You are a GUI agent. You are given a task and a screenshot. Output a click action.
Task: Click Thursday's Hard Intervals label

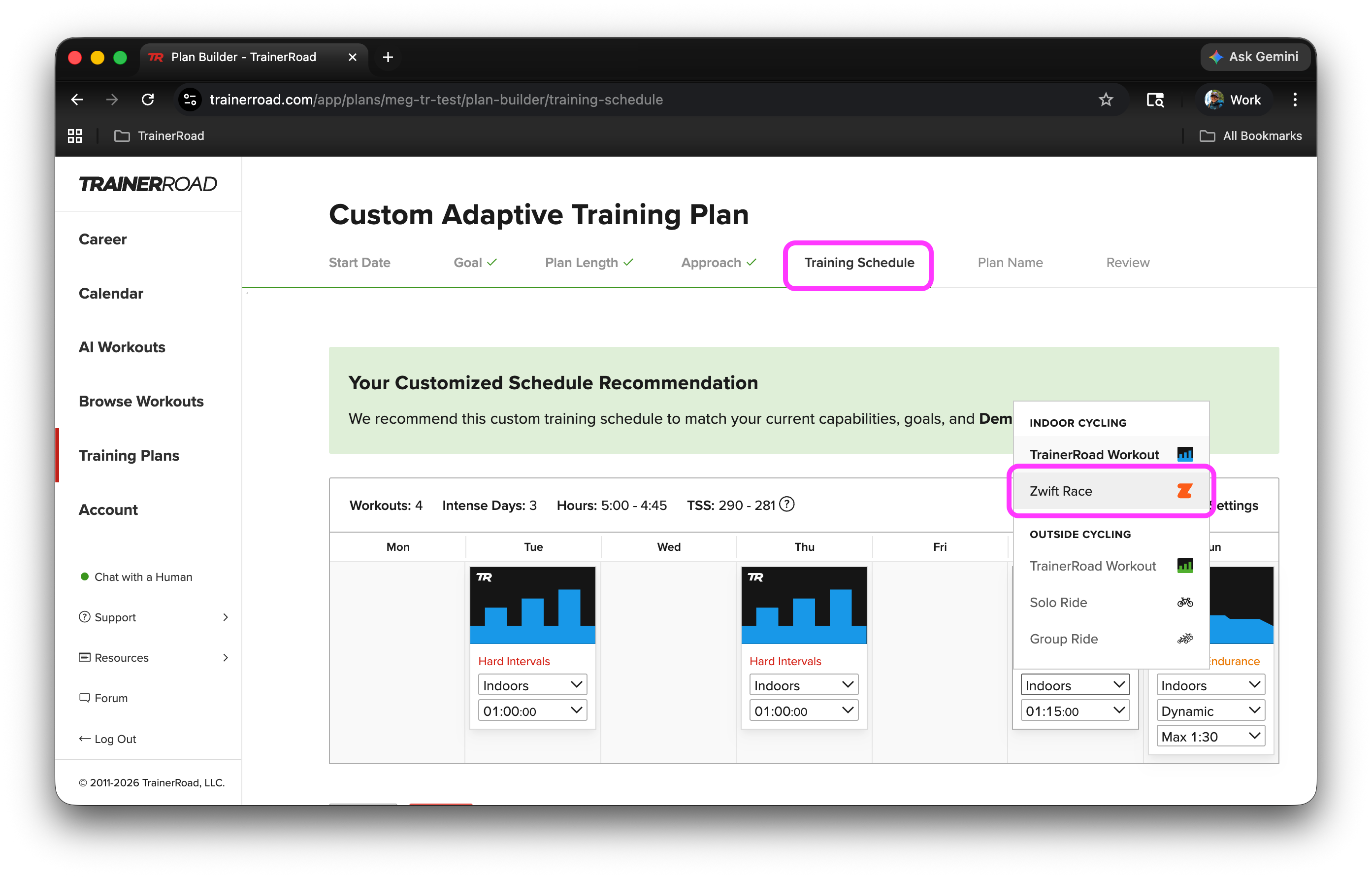click(x=785, y=661)
